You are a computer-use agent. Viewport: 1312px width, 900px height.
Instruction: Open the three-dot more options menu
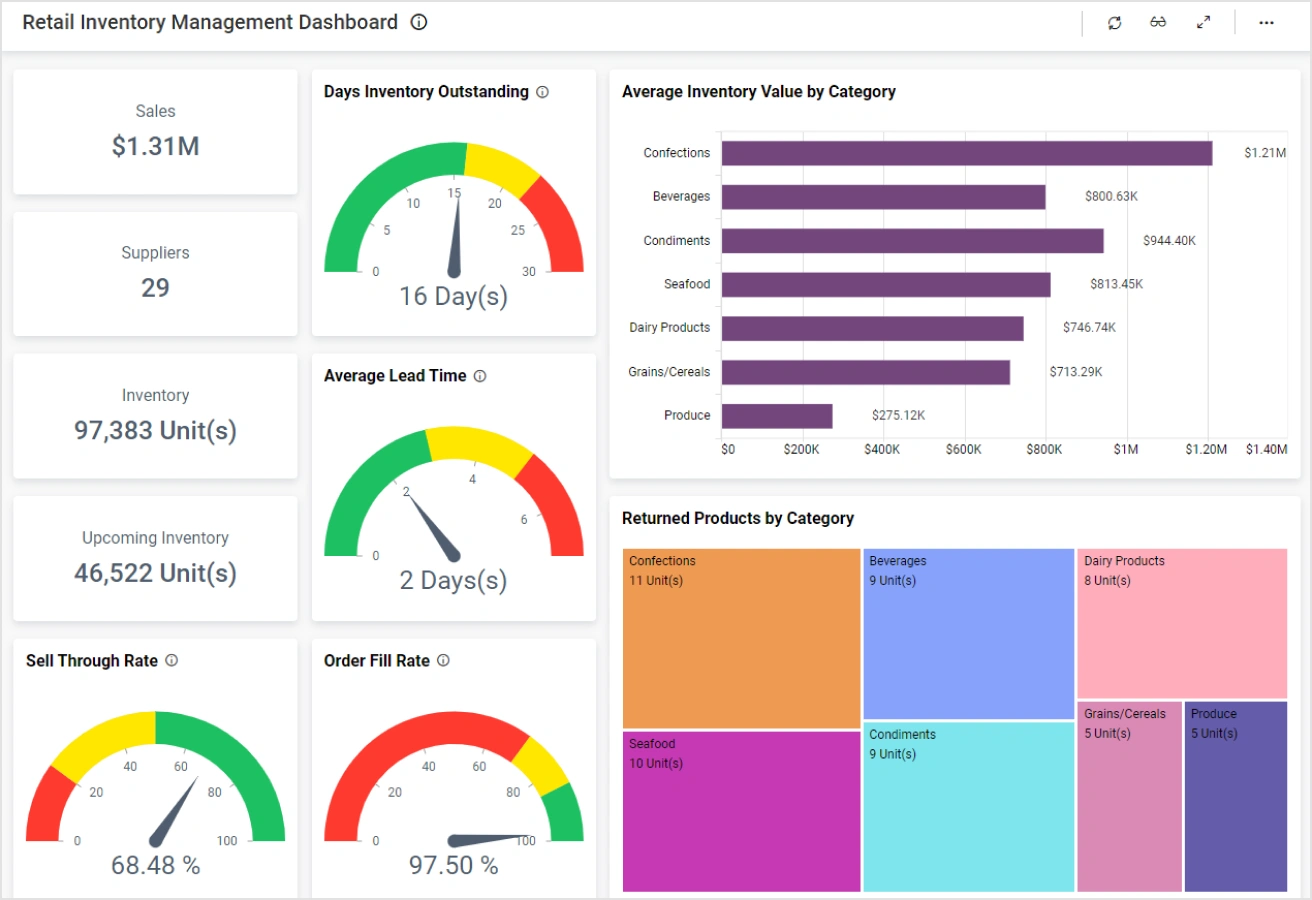1266,23
